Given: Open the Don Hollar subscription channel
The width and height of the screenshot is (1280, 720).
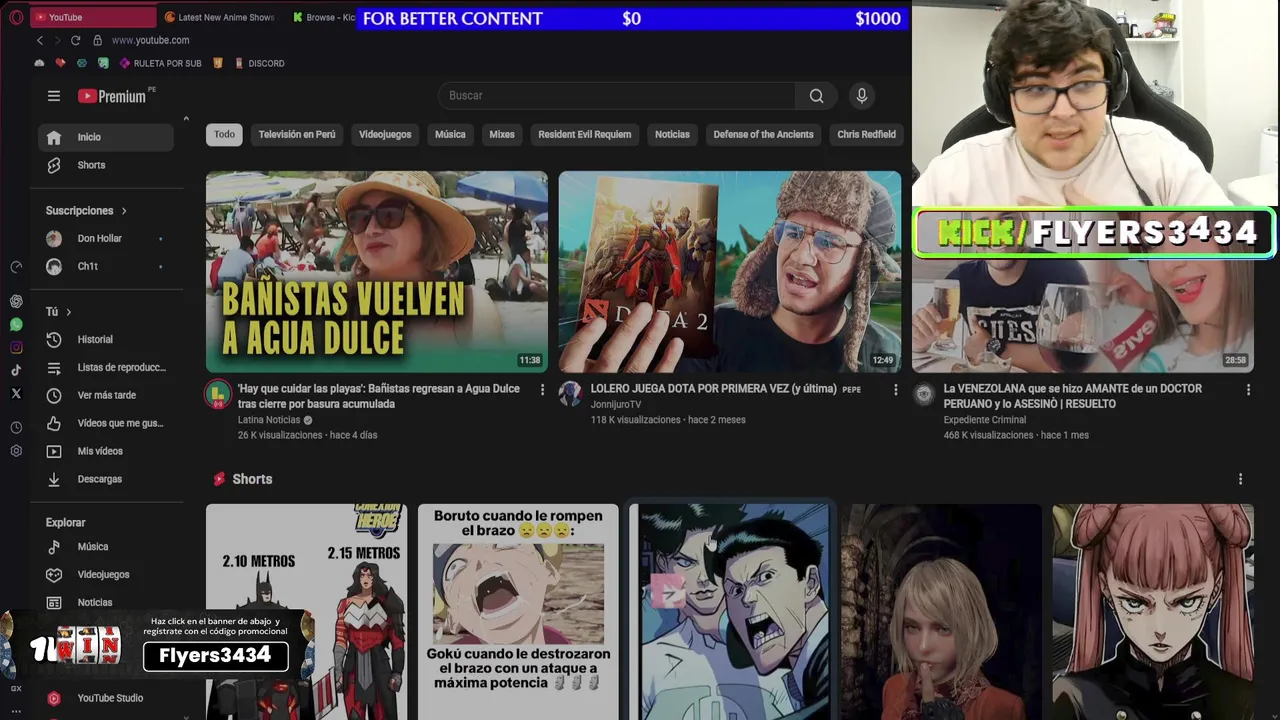Looking at the screenshot, I should point(106,239).
